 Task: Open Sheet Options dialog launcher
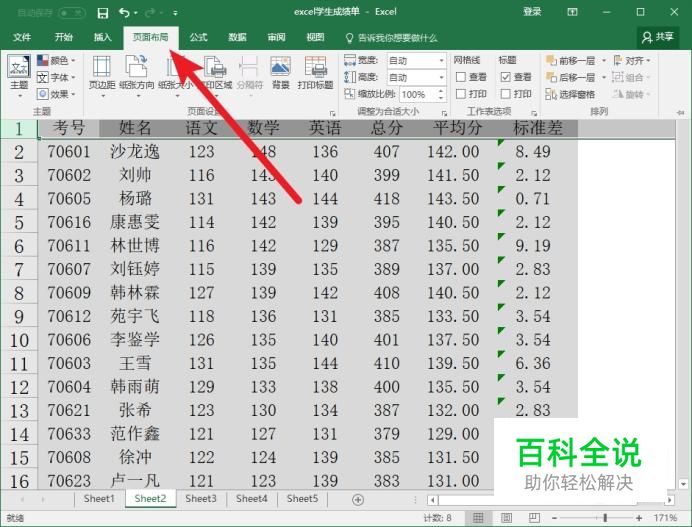coord(534,113)
